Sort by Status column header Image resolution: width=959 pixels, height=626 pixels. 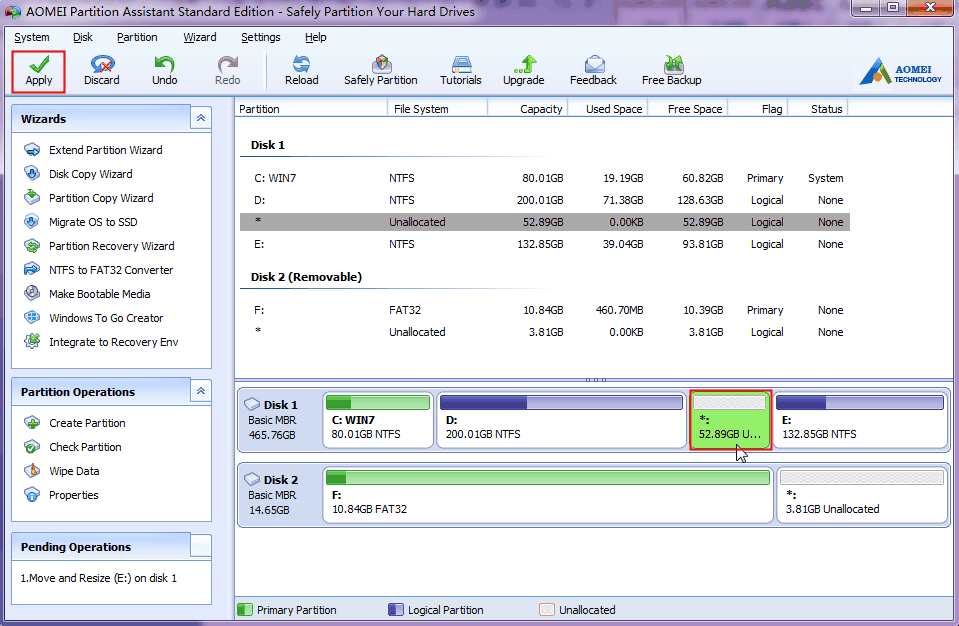point(818,109)
